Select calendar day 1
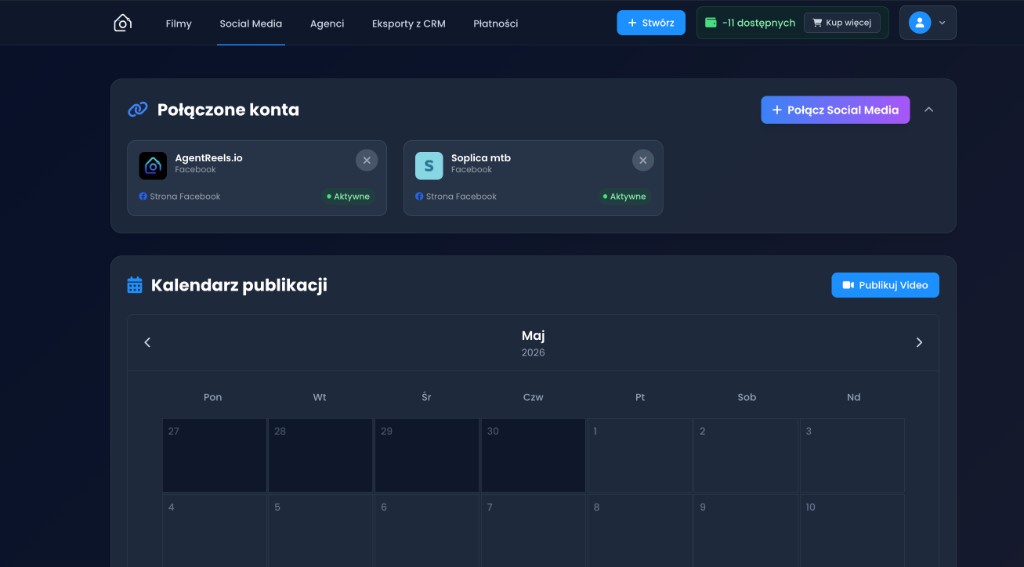The width and height of the screenshot is (1024, 567). click(x=640, y=455)
